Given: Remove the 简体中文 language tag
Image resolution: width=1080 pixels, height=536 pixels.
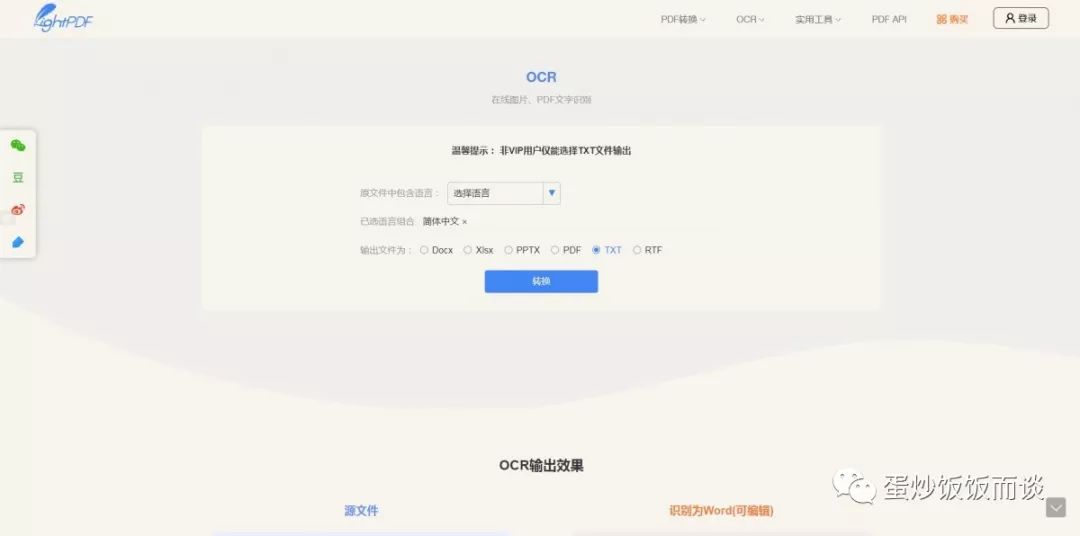Looking at the screenshot, I should (x=464, y=222).
